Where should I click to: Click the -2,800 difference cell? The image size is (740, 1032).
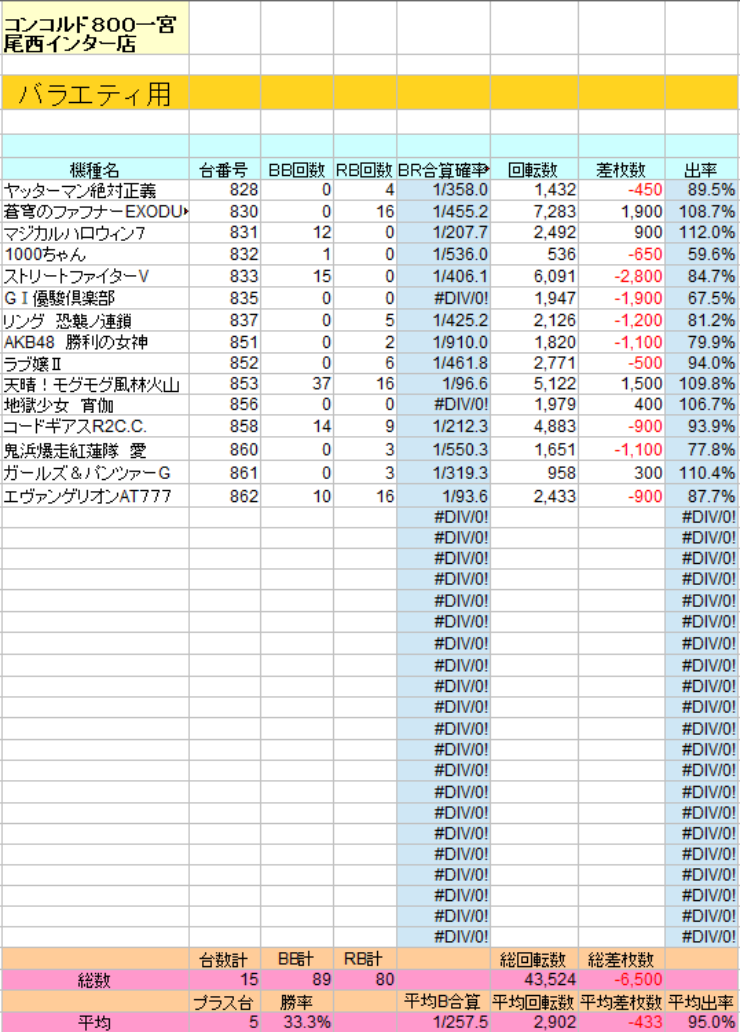coord(621,276)
